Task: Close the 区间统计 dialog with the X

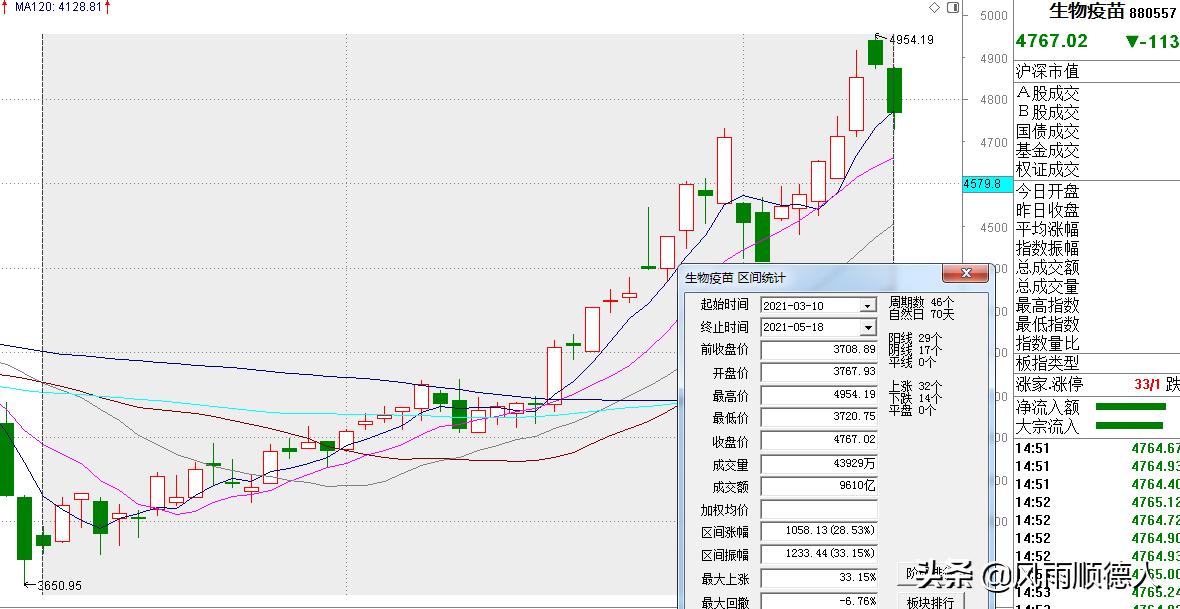Action: click(966, 273)
